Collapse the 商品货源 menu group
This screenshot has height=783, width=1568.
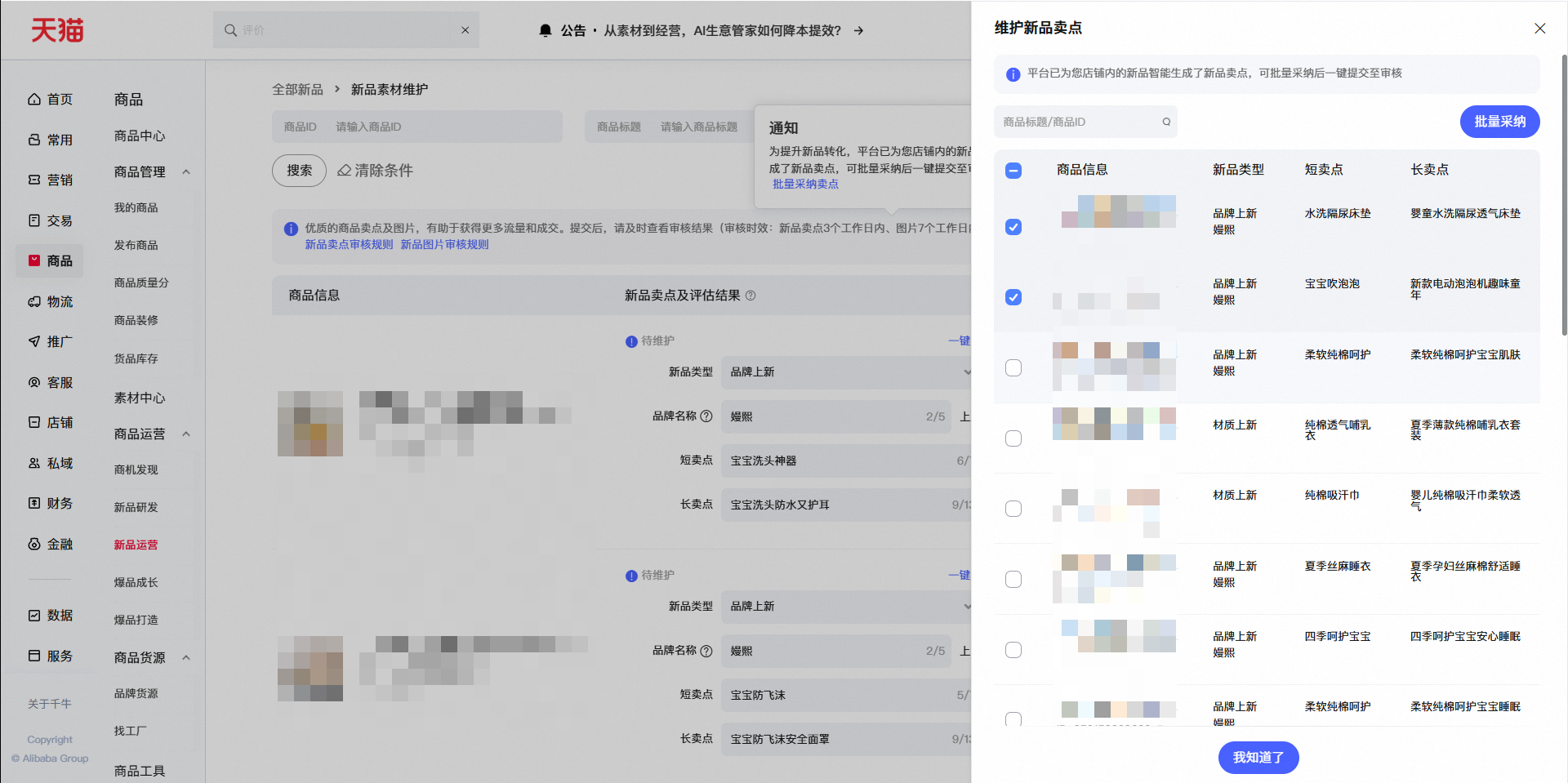point(186,657)
